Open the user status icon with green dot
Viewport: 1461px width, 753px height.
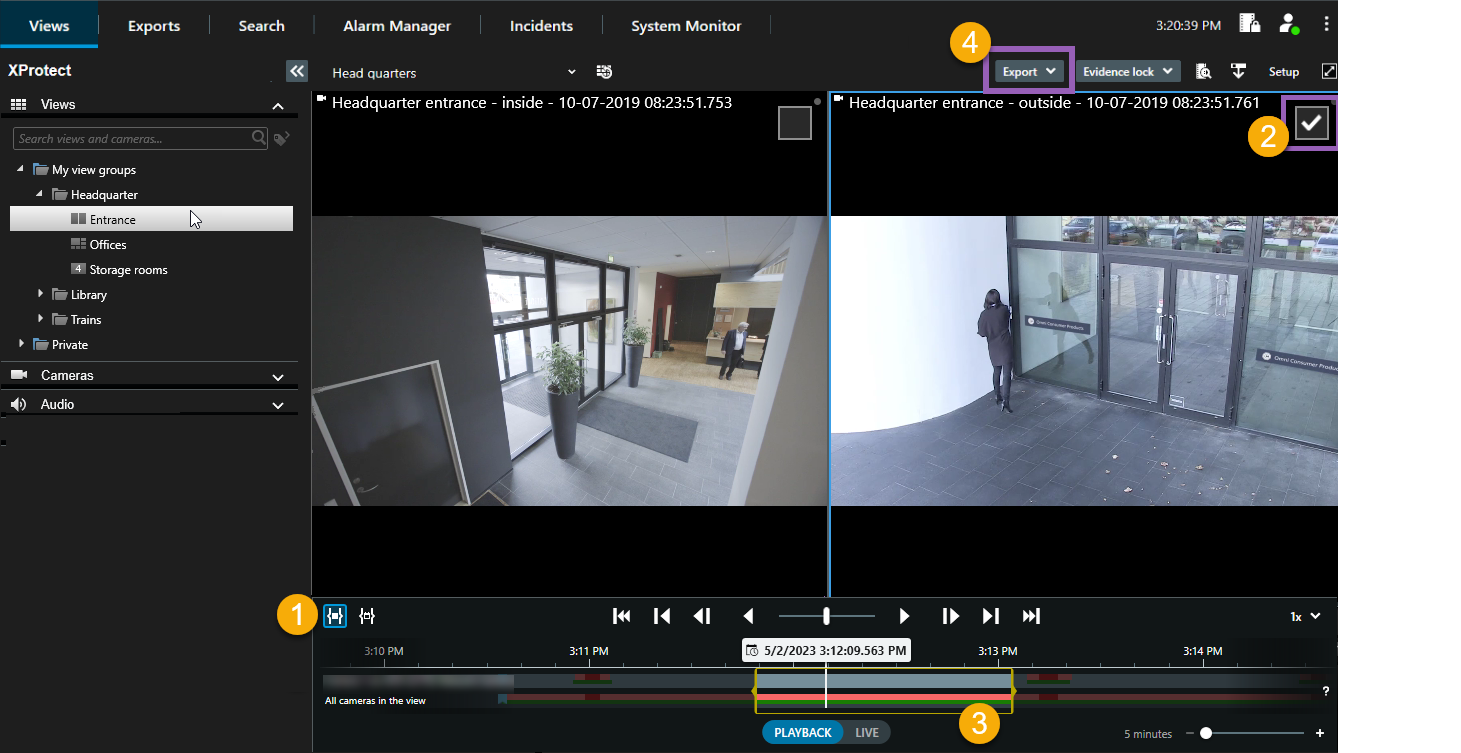click(x=1288, y=24)
